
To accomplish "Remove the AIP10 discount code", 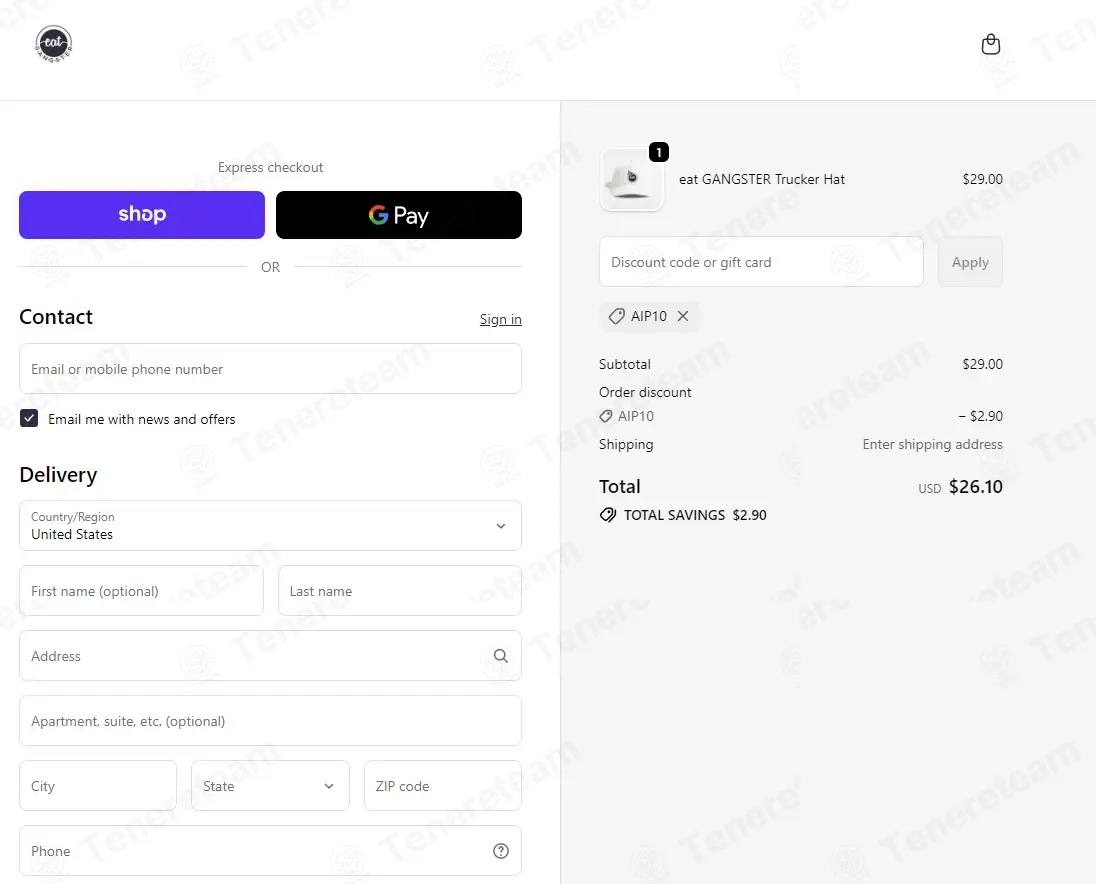I will click(683, 316).
